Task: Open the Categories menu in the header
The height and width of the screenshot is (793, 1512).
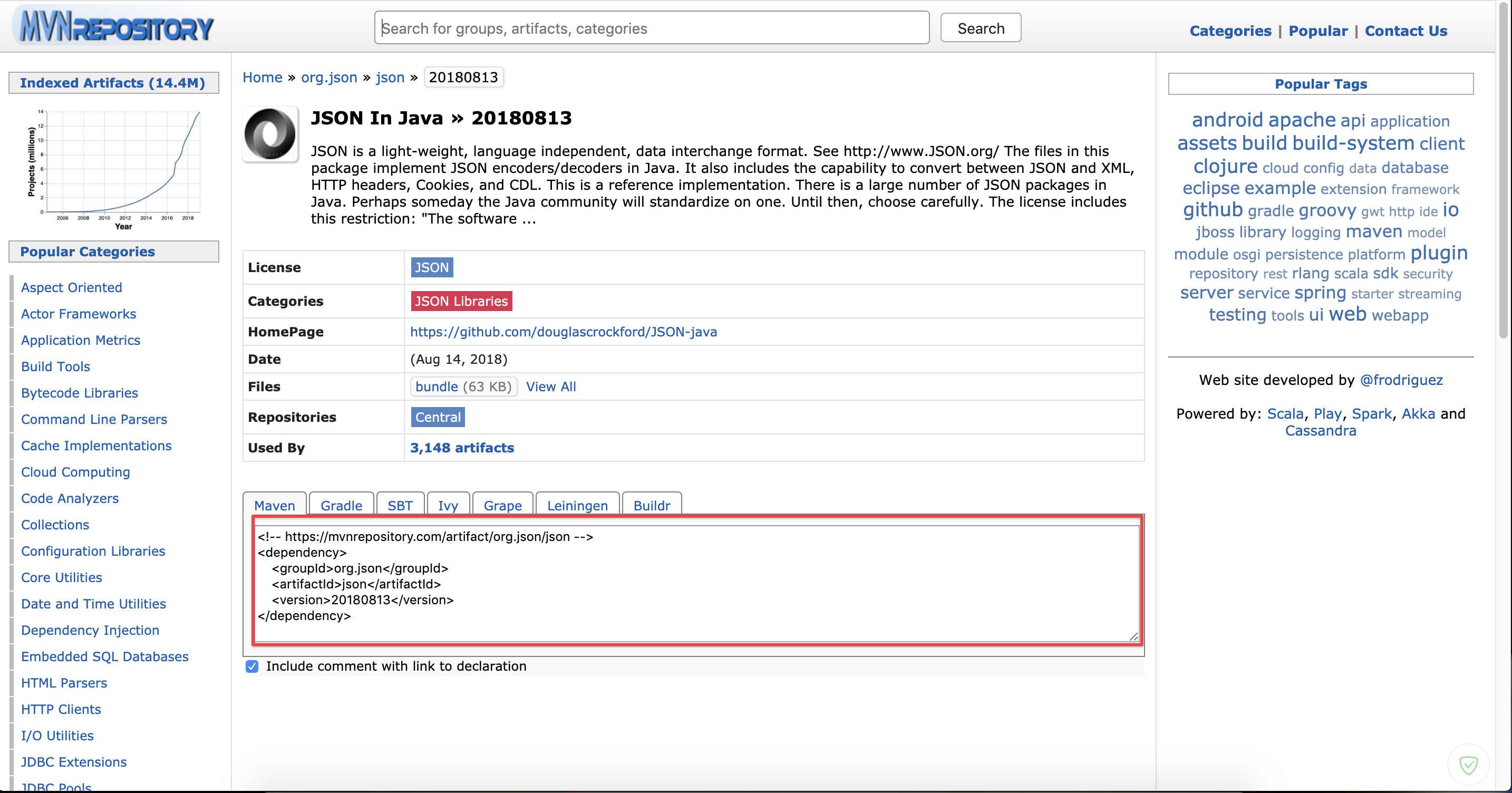Action: point(1229,31)
